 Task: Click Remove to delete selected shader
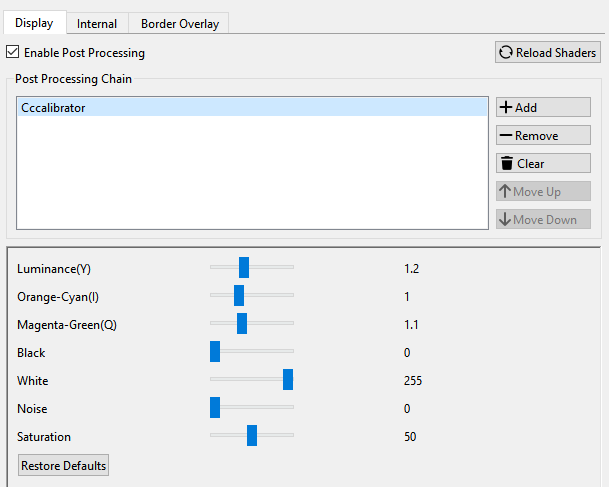click(543, 135)
